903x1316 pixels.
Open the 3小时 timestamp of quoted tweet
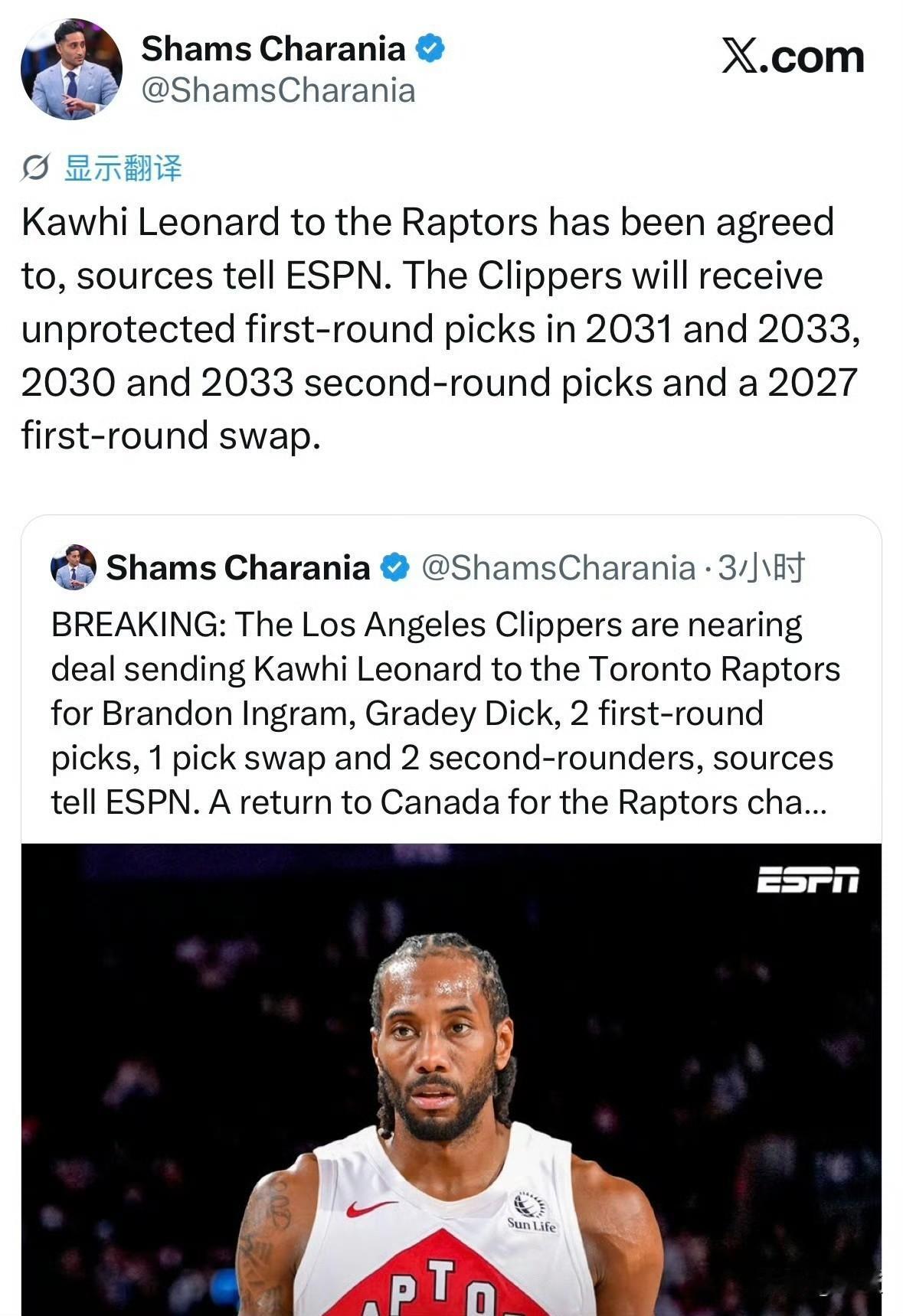(761, 567)
